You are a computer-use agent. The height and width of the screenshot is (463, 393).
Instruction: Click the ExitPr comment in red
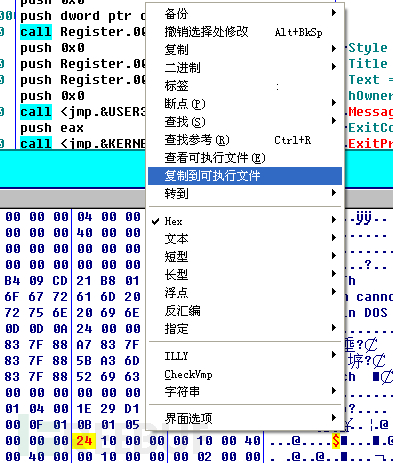tap(371, 144)
